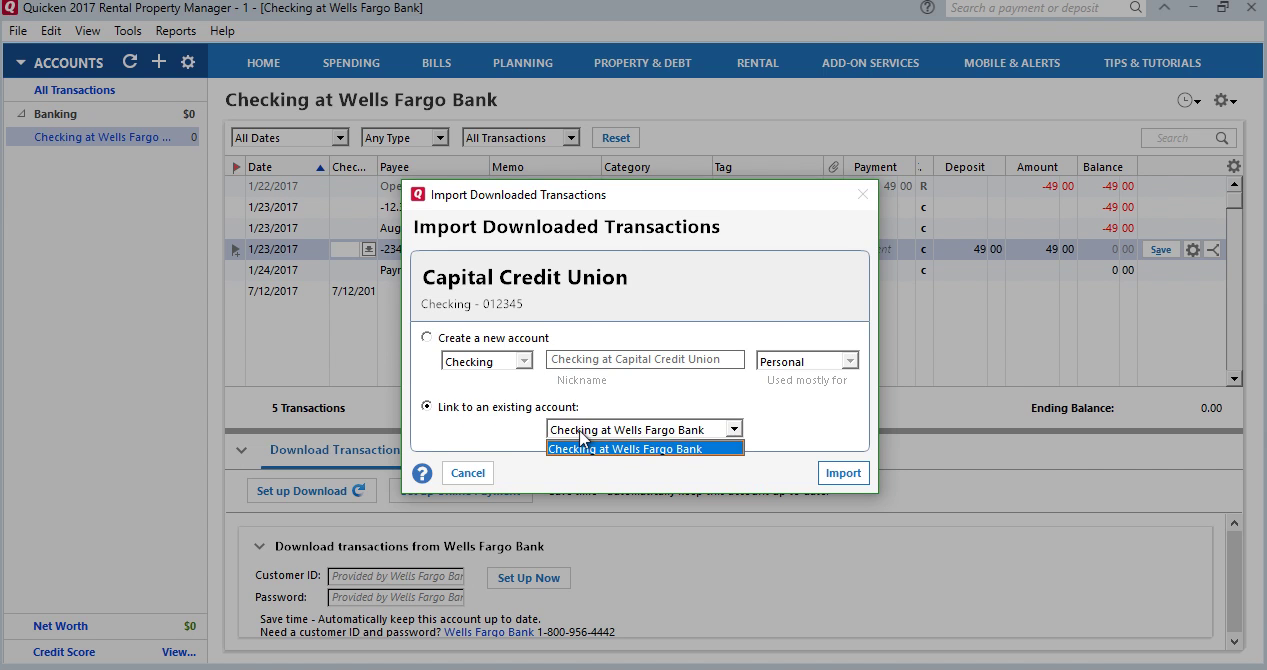This screenshot has width=1267, height=670.
Task: Open the Reports menu
Action: coord(176,31)
